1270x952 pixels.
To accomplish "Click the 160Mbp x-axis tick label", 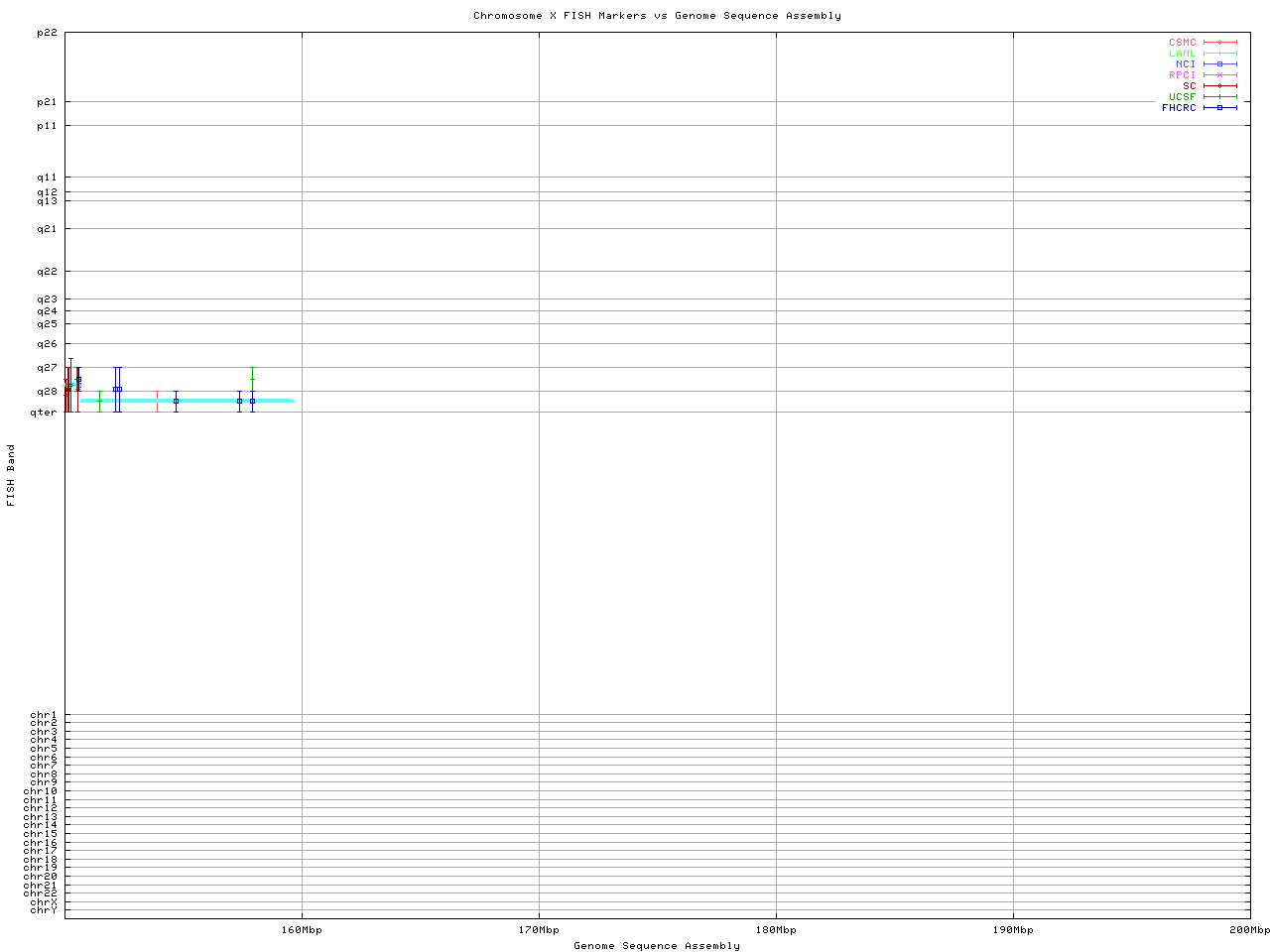I will pos(302,930).
